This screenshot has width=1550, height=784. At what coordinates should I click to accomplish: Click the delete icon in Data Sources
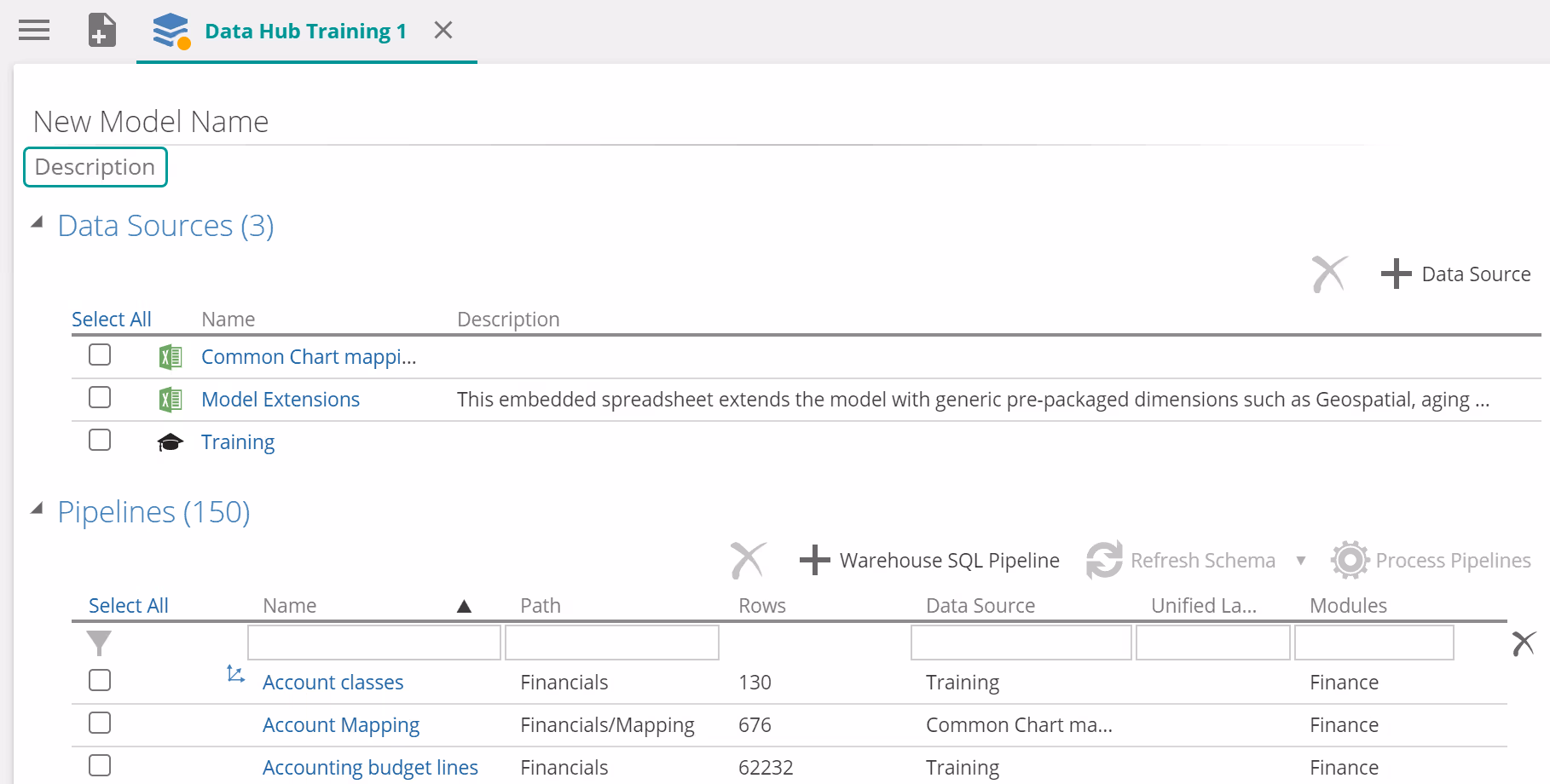(1328, 274)
